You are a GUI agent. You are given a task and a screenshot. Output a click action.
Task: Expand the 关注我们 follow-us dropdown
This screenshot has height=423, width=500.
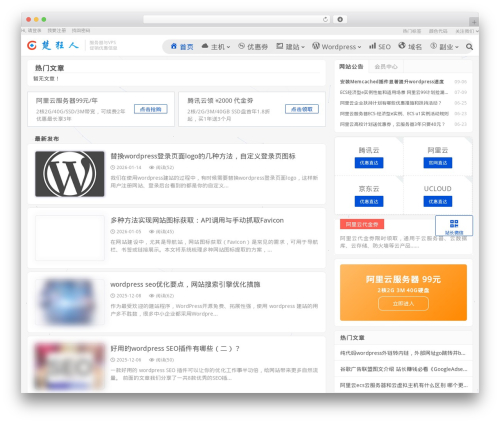coord(467,31)
